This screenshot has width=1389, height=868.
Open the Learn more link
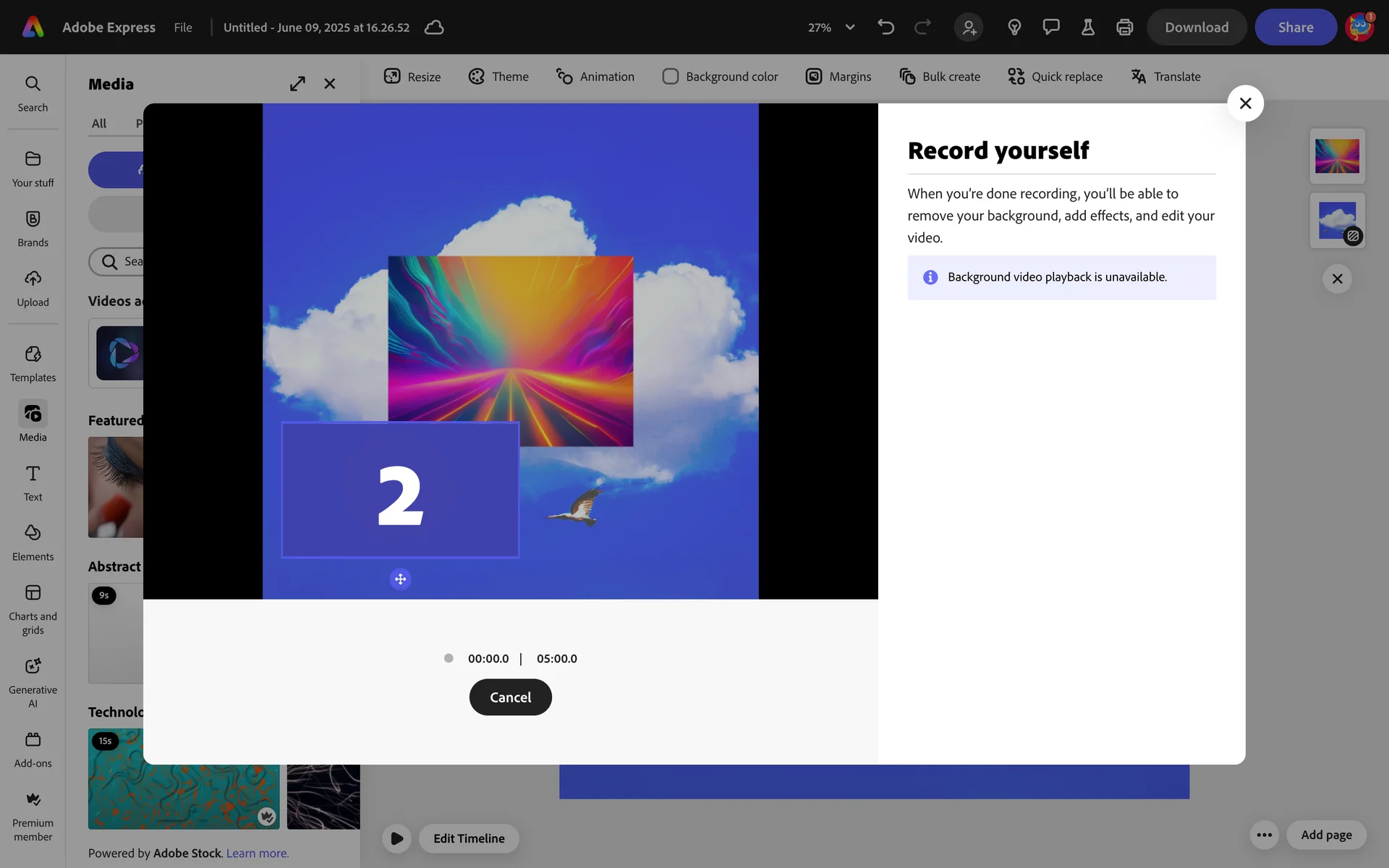(x=257, y=854)
